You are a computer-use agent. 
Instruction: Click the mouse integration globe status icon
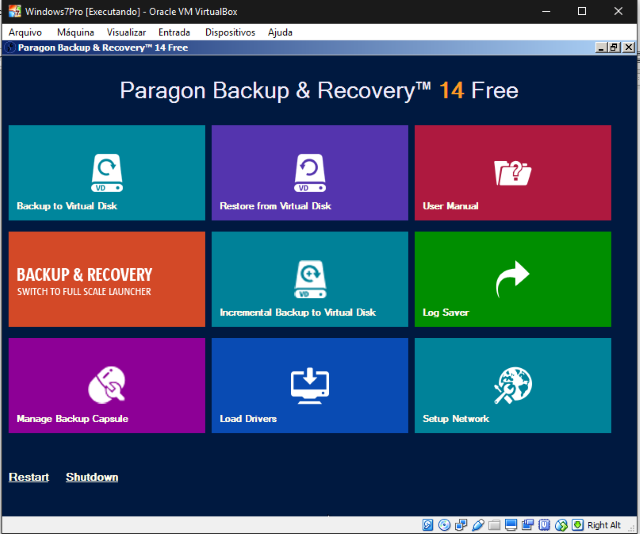[561, 525]
